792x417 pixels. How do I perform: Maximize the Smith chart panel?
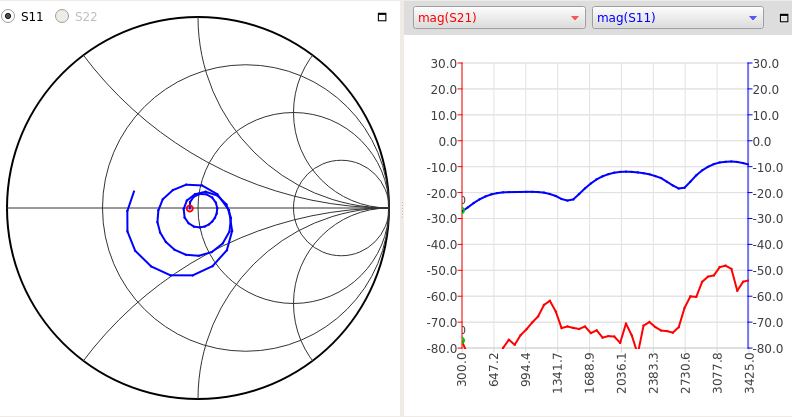pyautogui.click(x=382, y=17)
